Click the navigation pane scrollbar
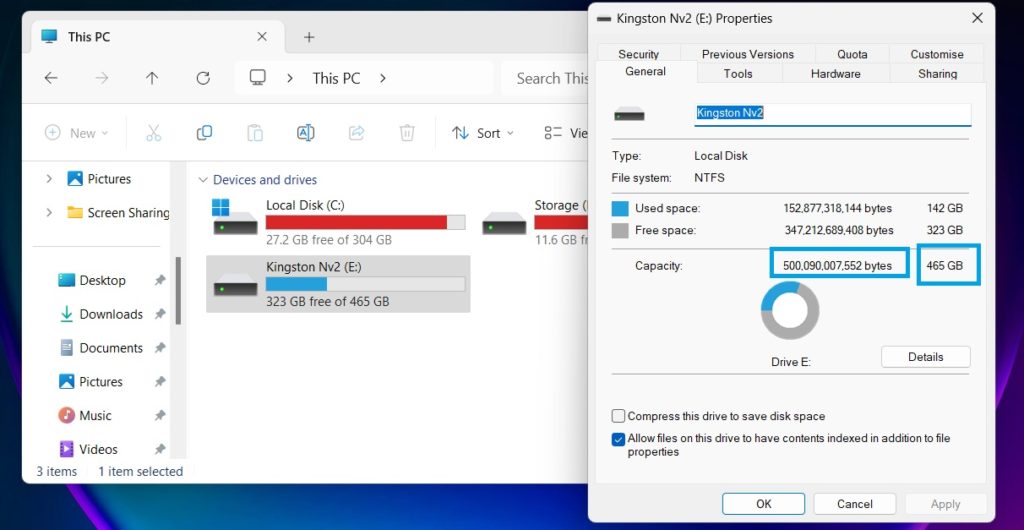Screen dimensions: 1024x530 tap(178, 290)
